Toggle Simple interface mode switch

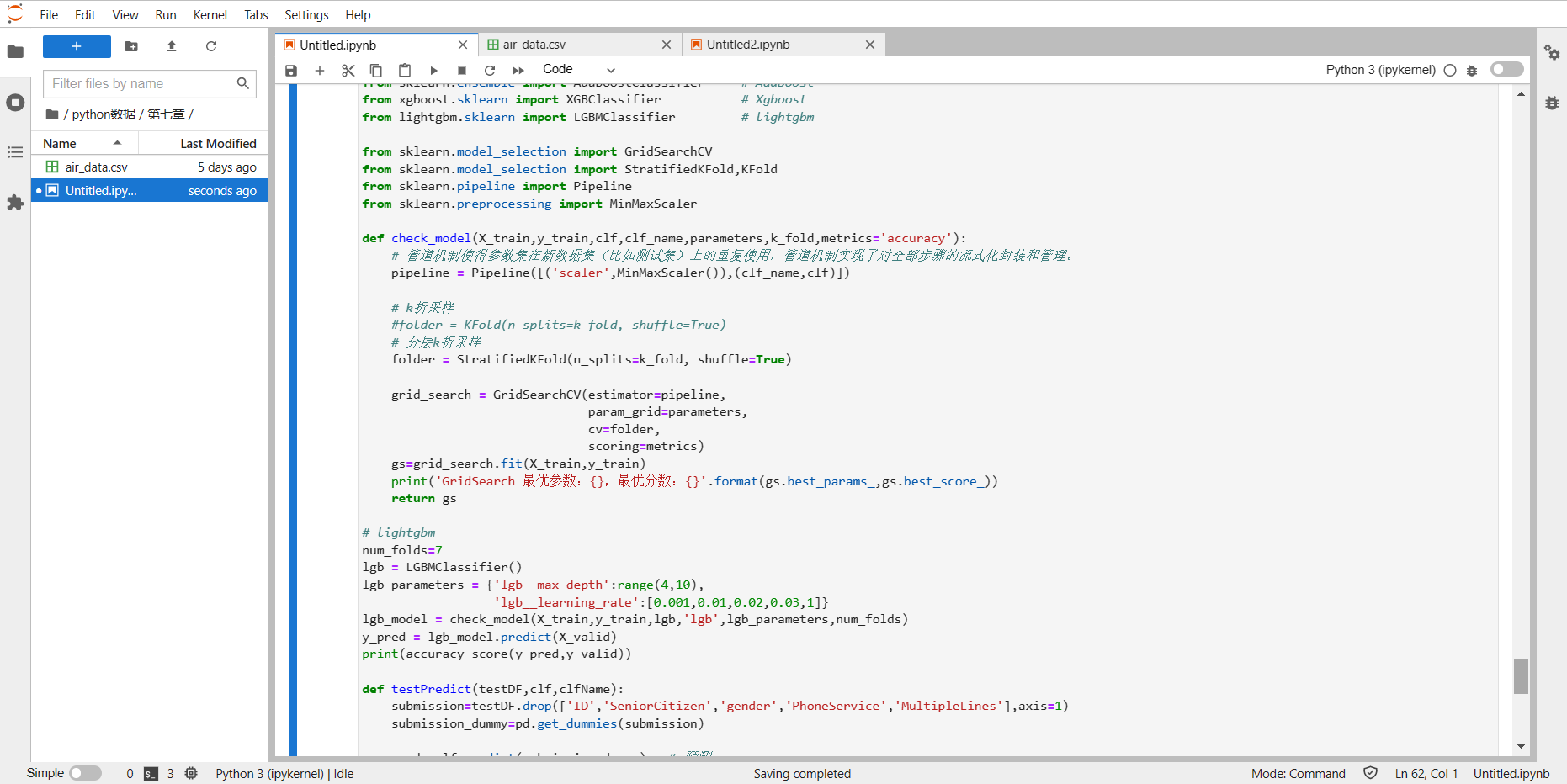pyautogui.click(x=85, y=773)
